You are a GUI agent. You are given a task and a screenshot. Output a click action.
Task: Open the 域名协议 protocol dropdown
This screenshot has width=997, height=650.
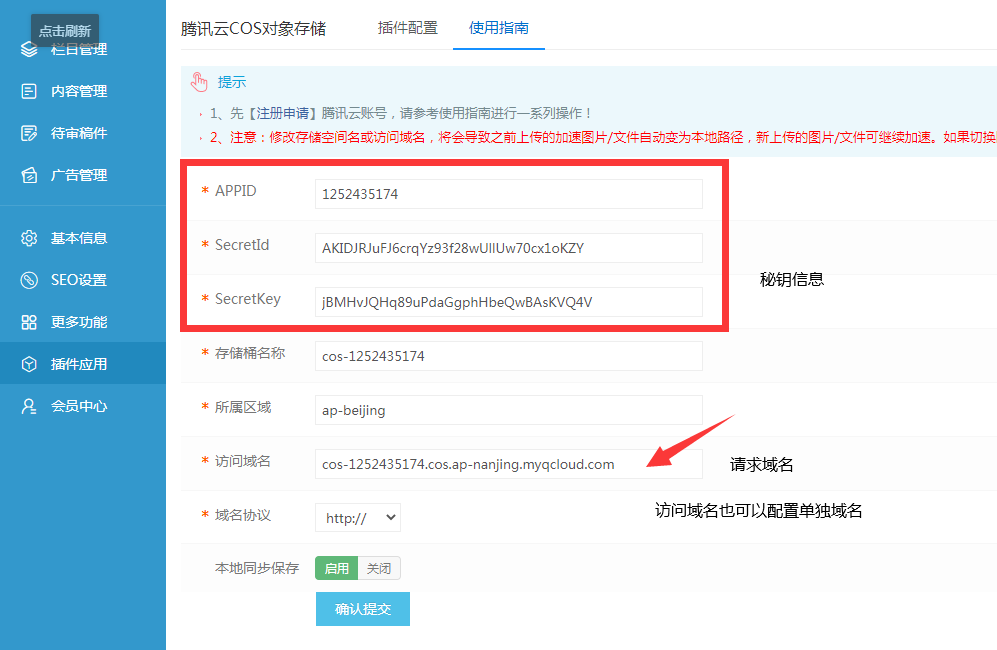coord(357,517)
